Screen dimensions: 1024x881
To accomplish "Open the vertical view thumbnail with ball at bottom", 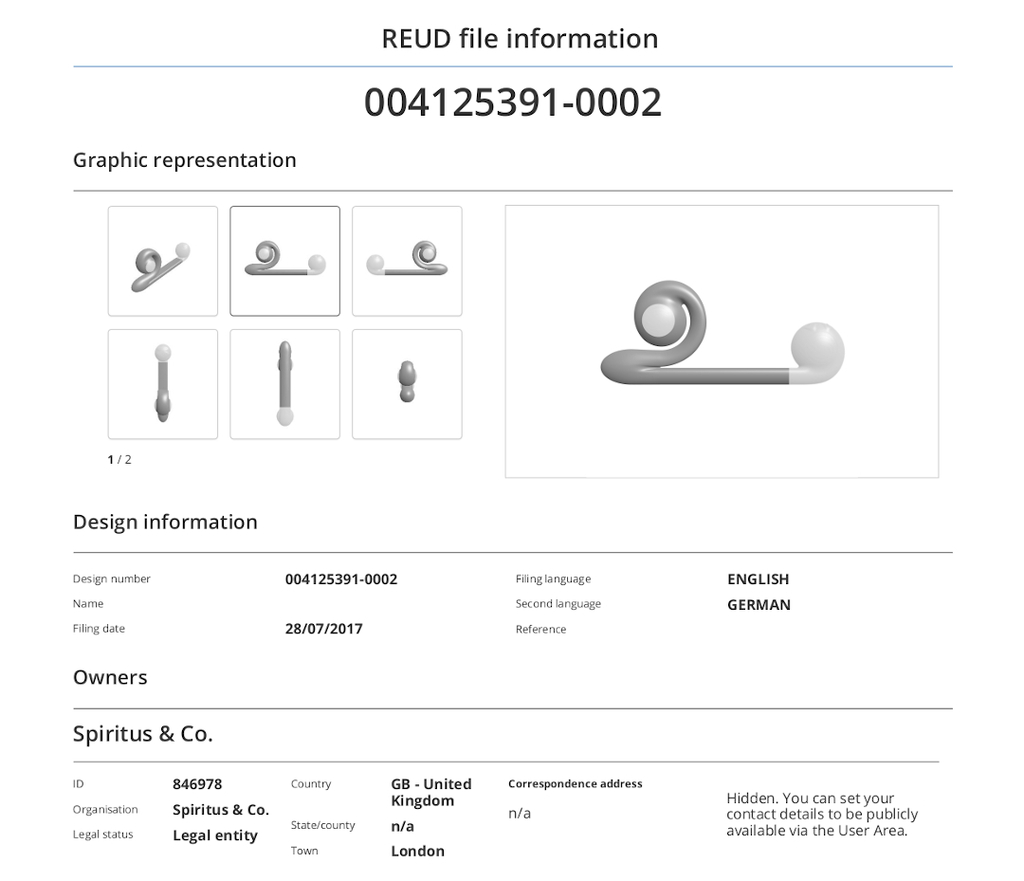I will (x=285, y=384).
